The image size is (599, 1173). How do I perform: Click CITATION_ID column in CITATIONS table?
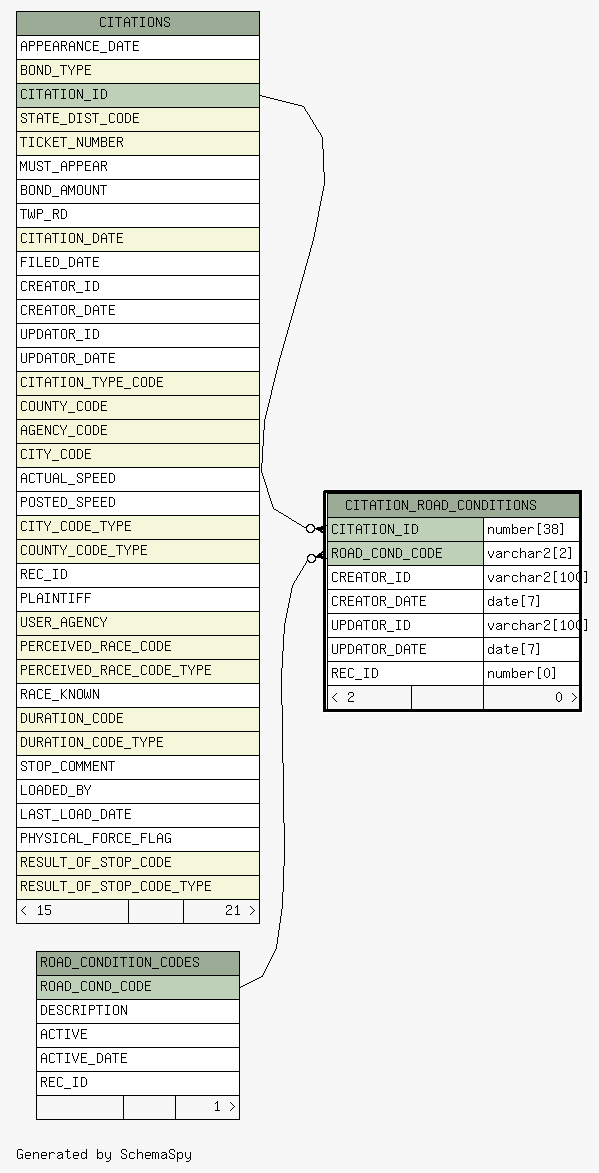pyautogui.click(x=138, y=95)
